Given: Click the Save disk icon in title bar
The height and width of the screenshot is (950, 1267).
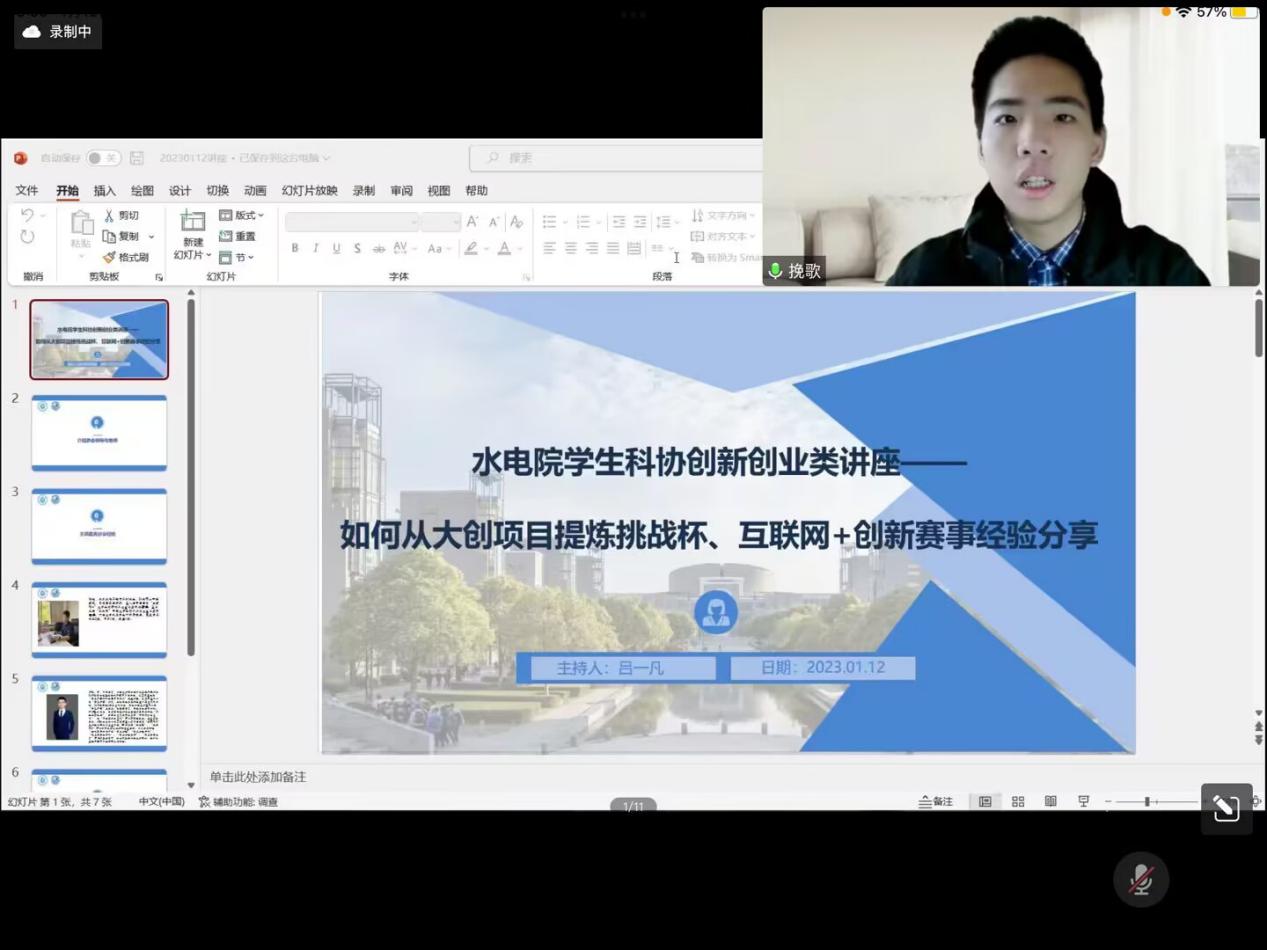Looking at the screenshot, I should pos(137,158).
